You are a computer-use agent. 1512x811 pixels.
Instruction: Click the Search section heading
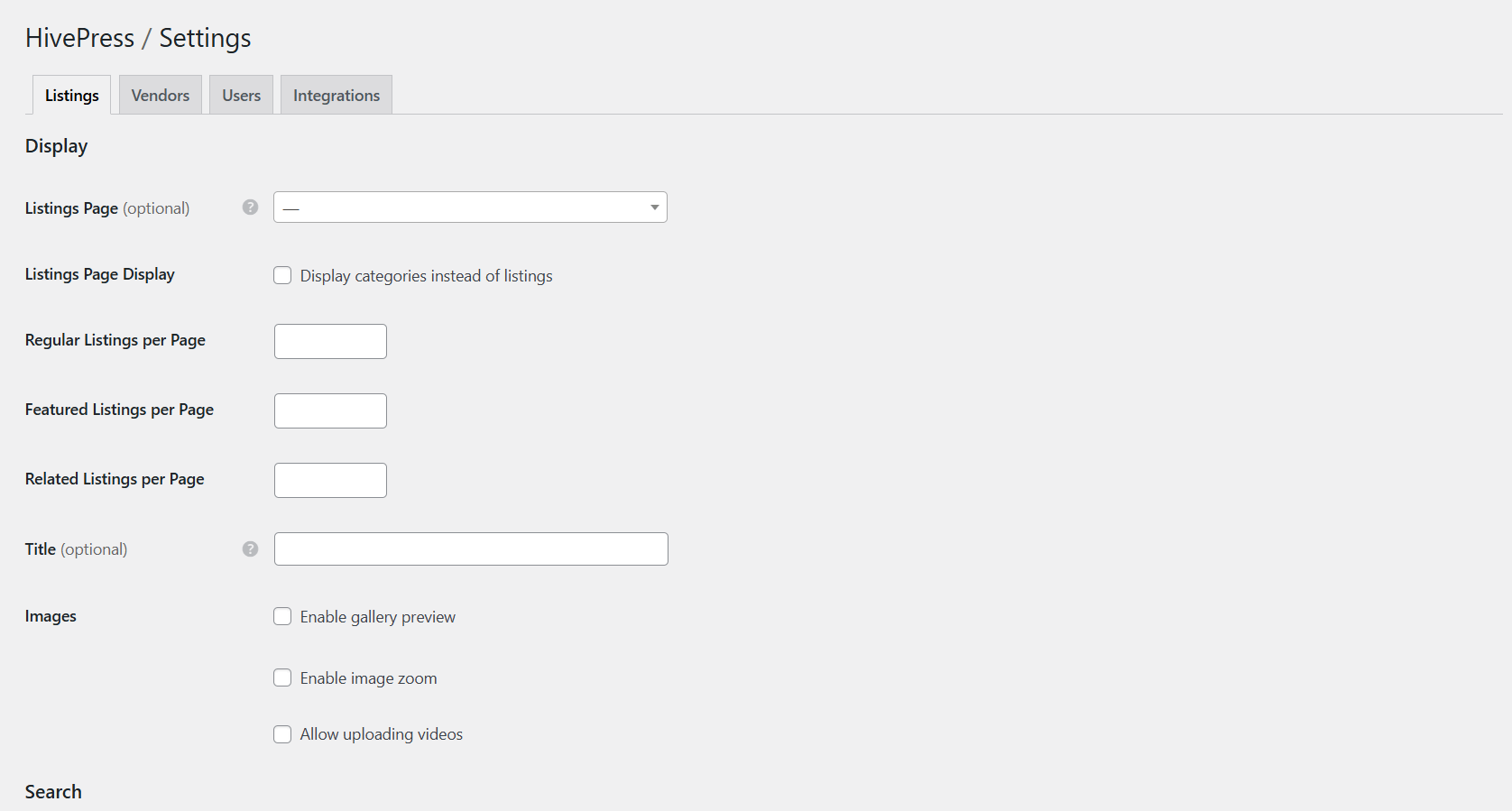(x=53, y=791)
